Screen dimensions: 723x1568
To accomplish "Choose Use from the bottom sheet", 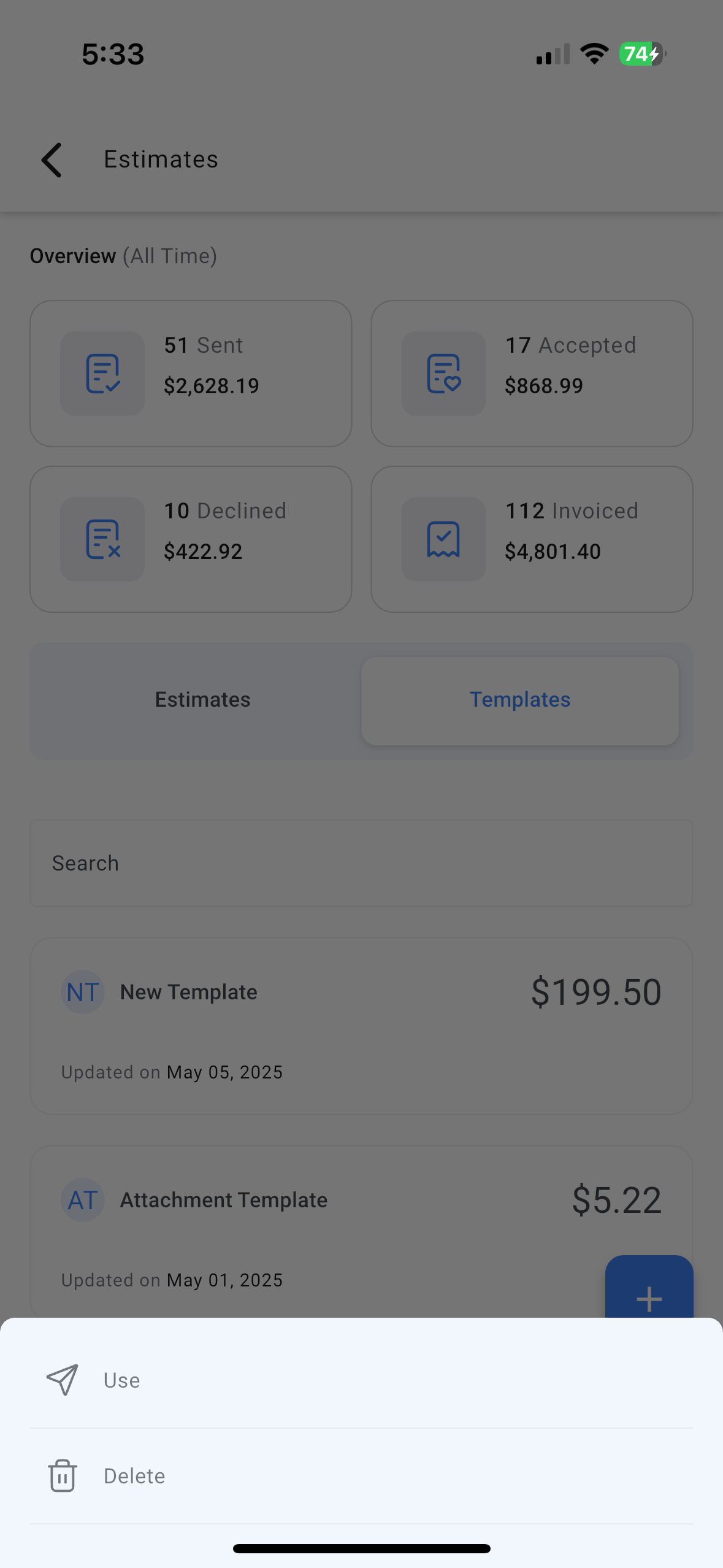I will 361,1380.
